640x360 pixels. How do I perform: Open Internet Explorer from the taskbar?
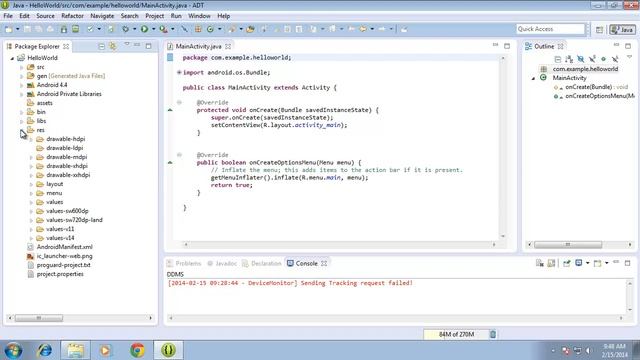tap(44, 350)
